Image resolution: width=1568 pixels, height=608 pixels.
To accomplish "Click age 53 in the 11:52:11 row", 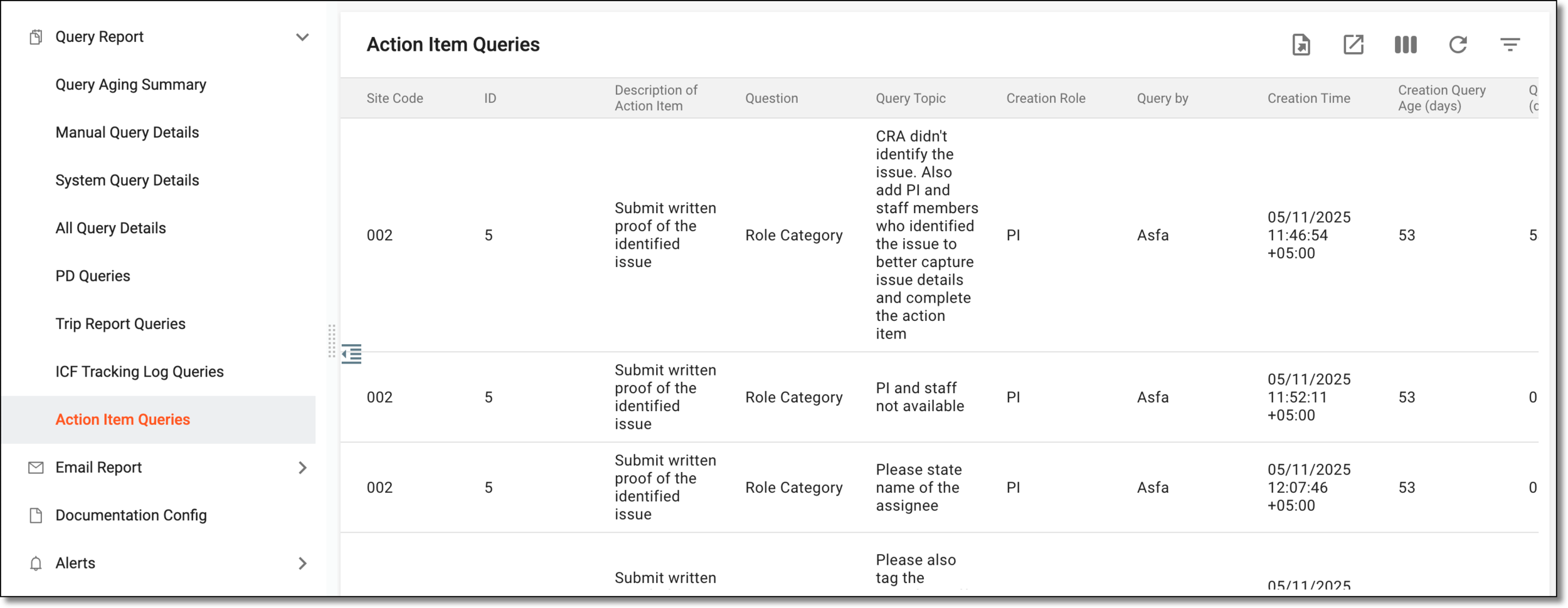I will 1406,397.
